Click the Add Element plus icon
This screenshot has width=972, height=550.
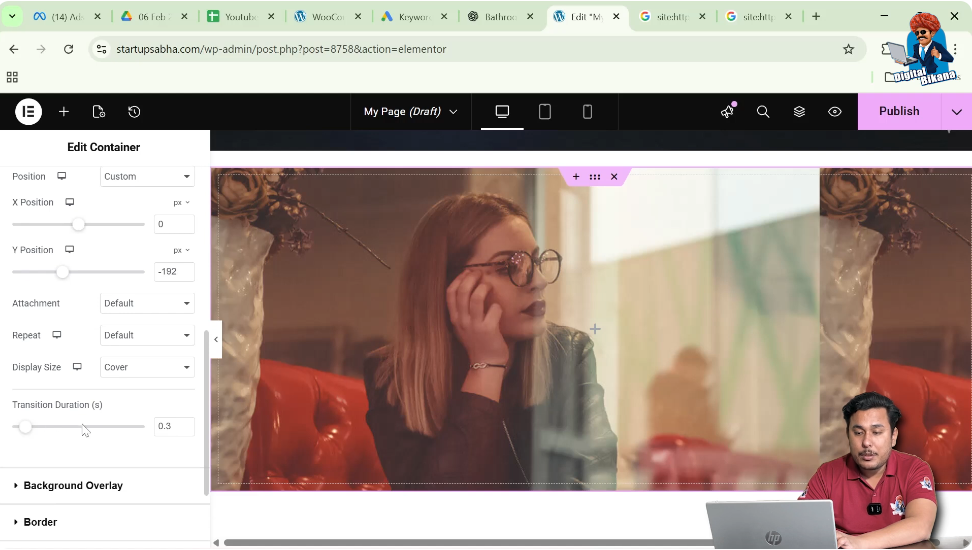(64, 112)
